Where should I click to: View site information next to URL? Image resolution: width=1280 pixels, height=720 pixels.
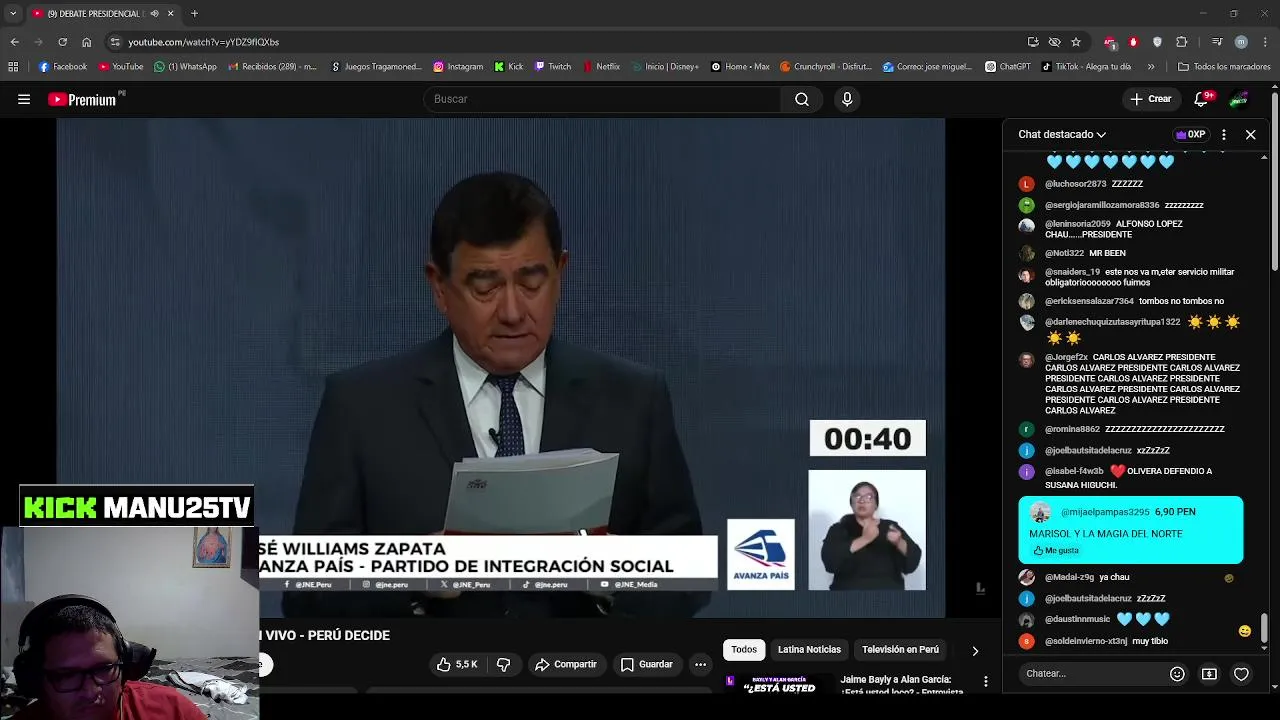[x=115, y=42]
